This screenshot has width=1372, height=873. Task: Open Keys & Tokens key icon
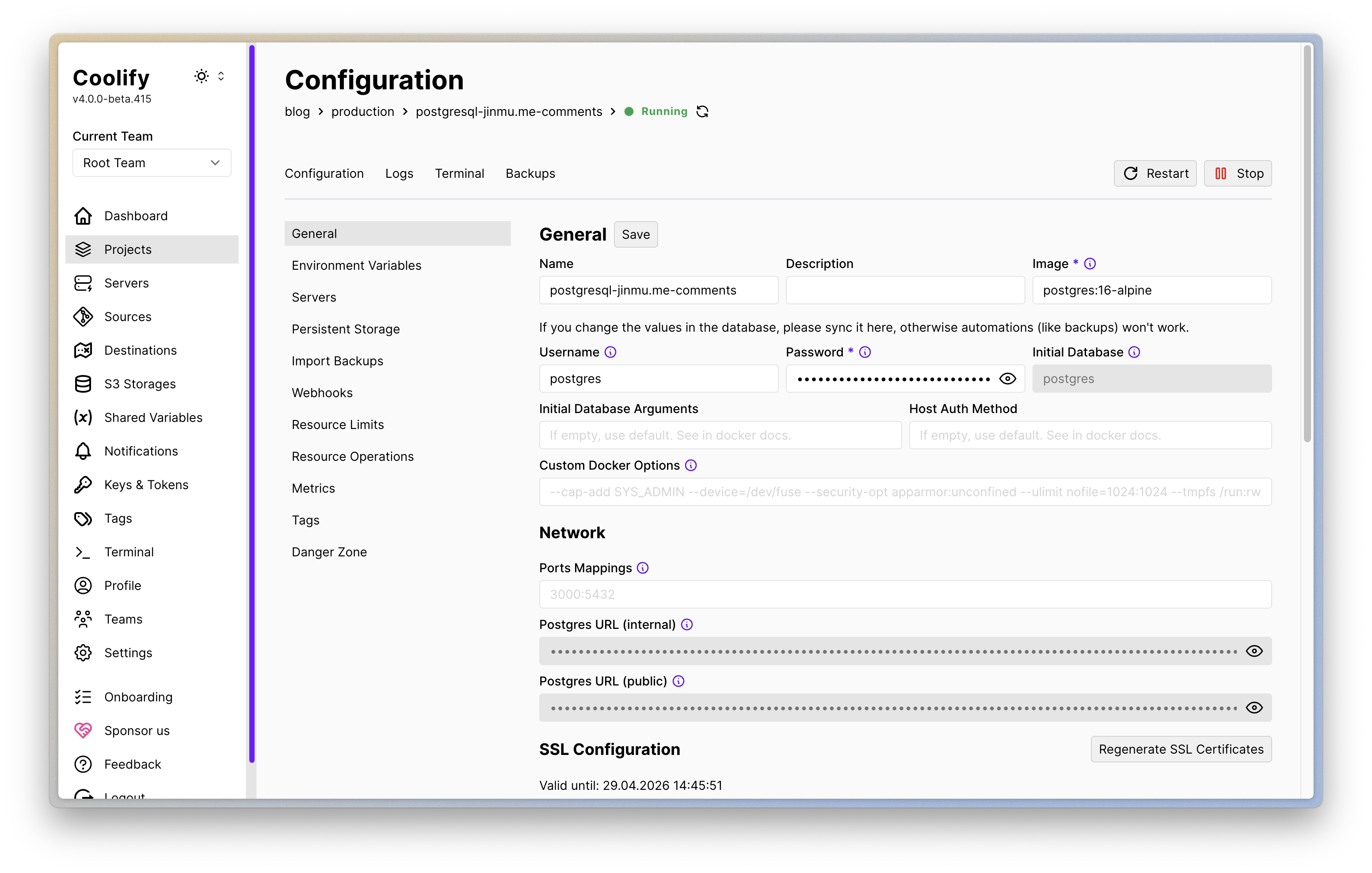coord(83,485)
